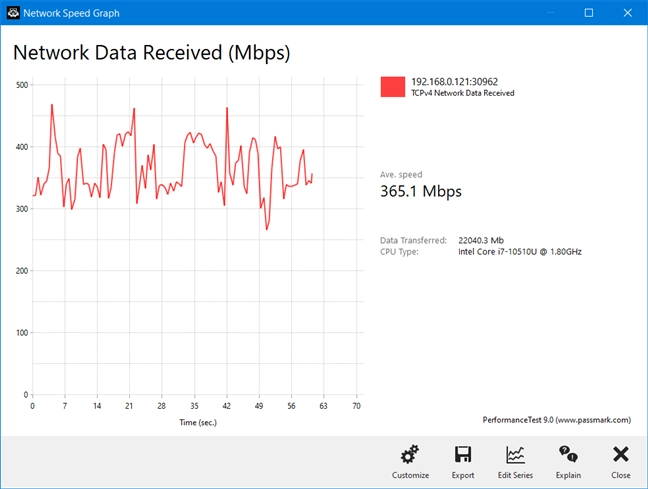648x489 pixels.
Task: Click the 365.1 Mbps average speed value
Action: tap(421, 191)
